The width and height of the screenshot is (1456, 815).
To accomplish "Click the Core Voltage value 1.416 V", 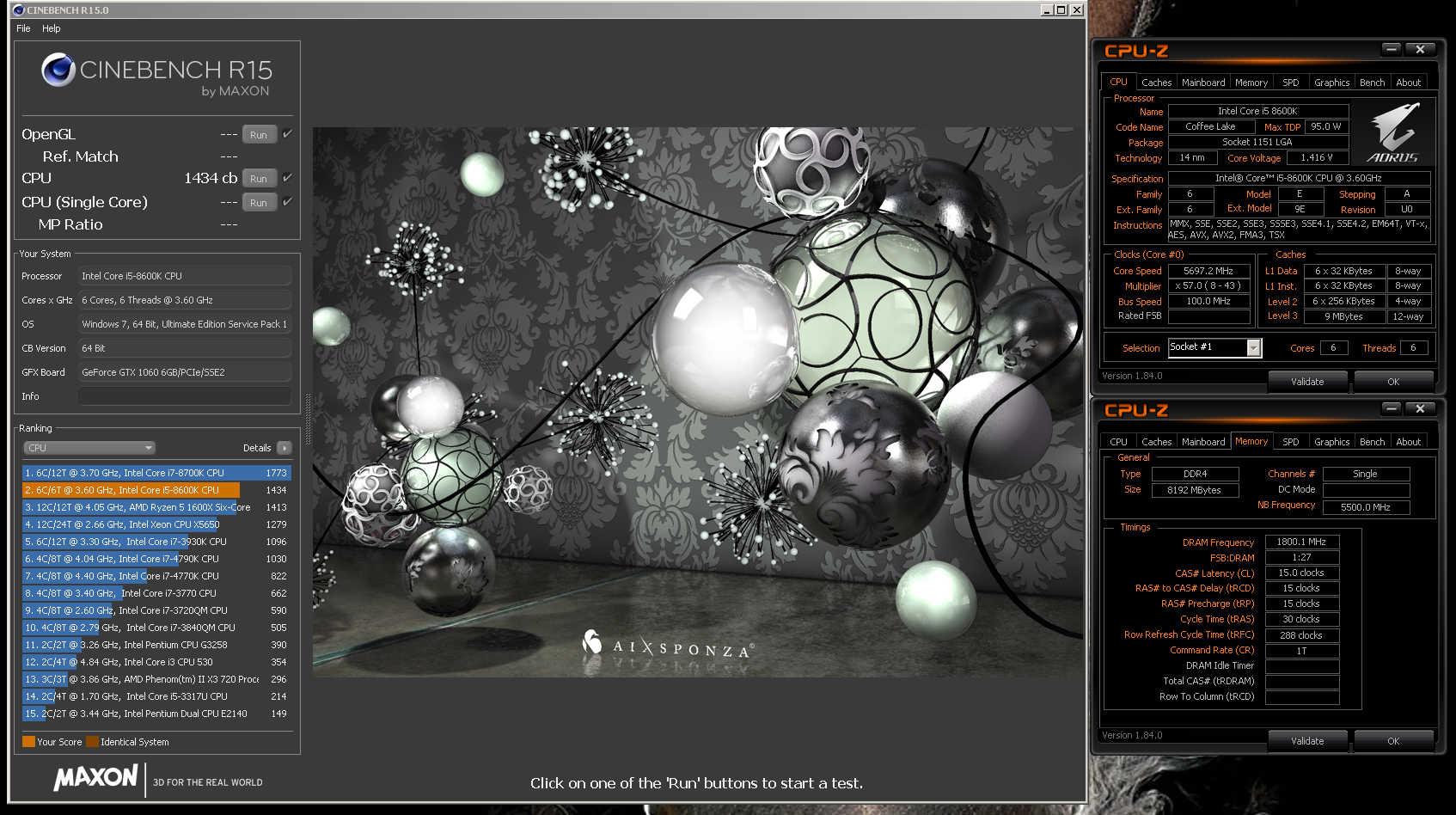I will [x=1317, y=158].
